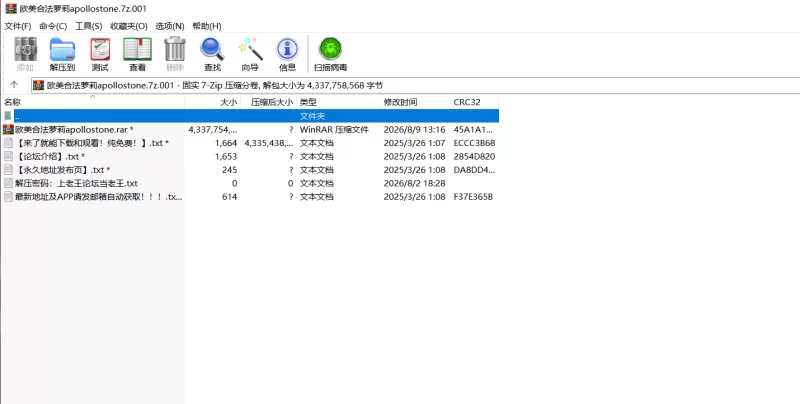Click the date 2026/8/2 18:28
The height and width of the screenshot is (404, 800).
[414, 183]
